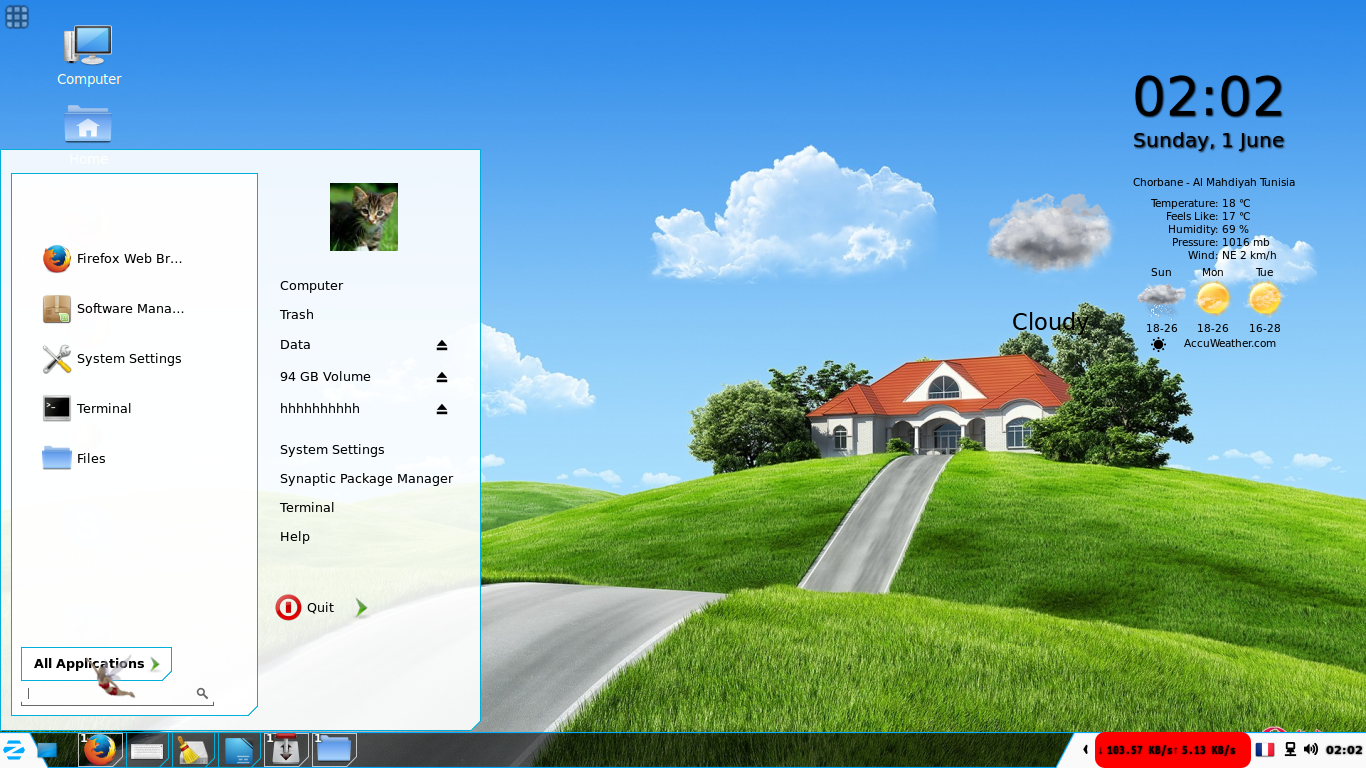Click 'Chorbane - Al Mahdiyah Tunisia' location

[1213, 183]
